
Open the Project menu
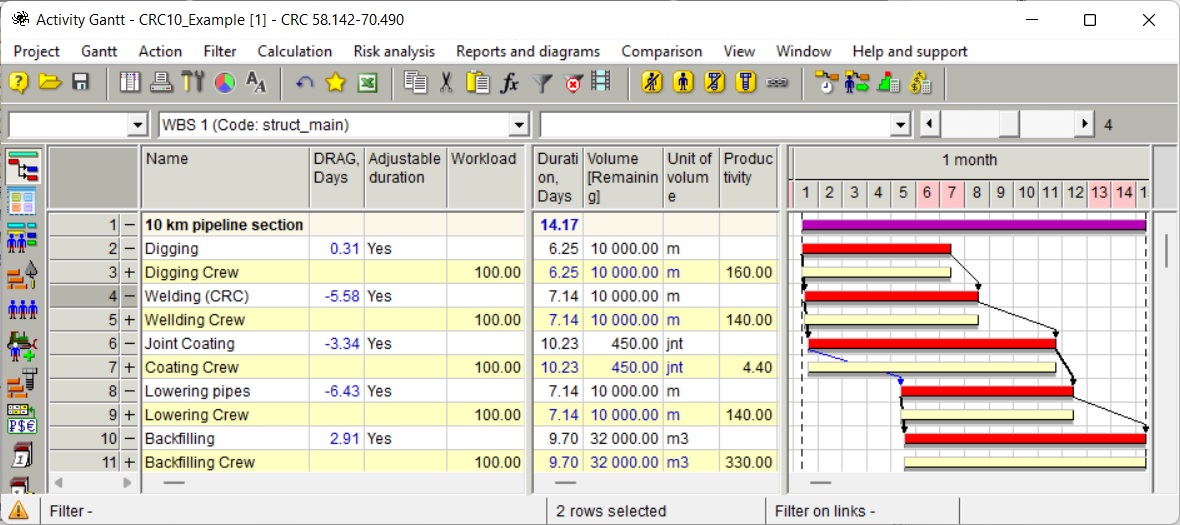pyautogui.click(x=37, y=51)
